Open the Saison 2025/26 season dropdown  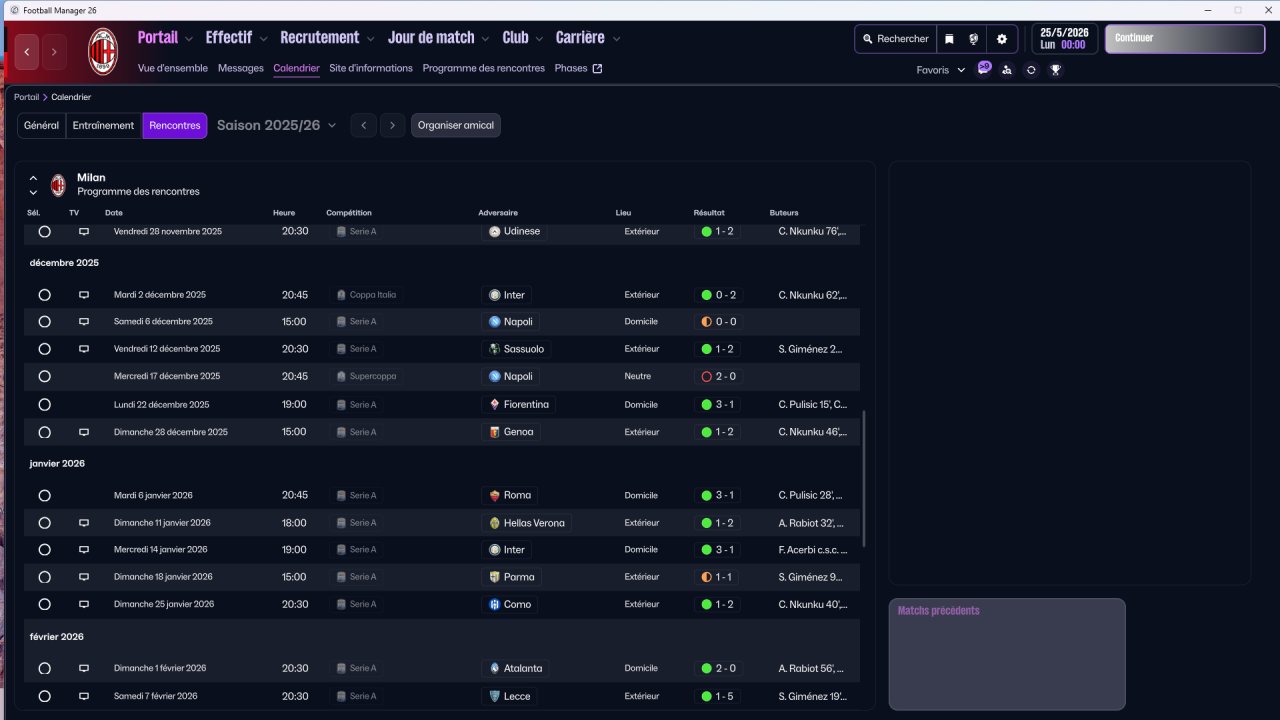tap(277, 125)
